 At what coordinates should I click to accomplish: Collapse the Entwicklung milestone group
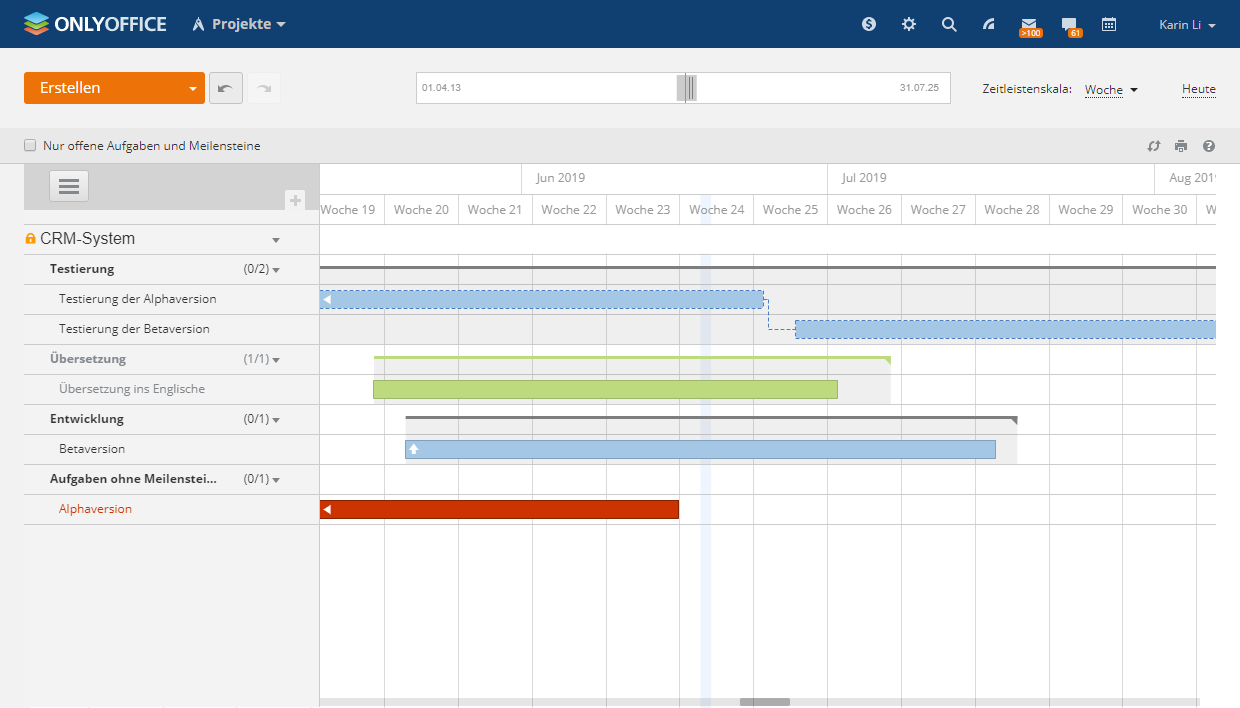(x=276, y=420)
